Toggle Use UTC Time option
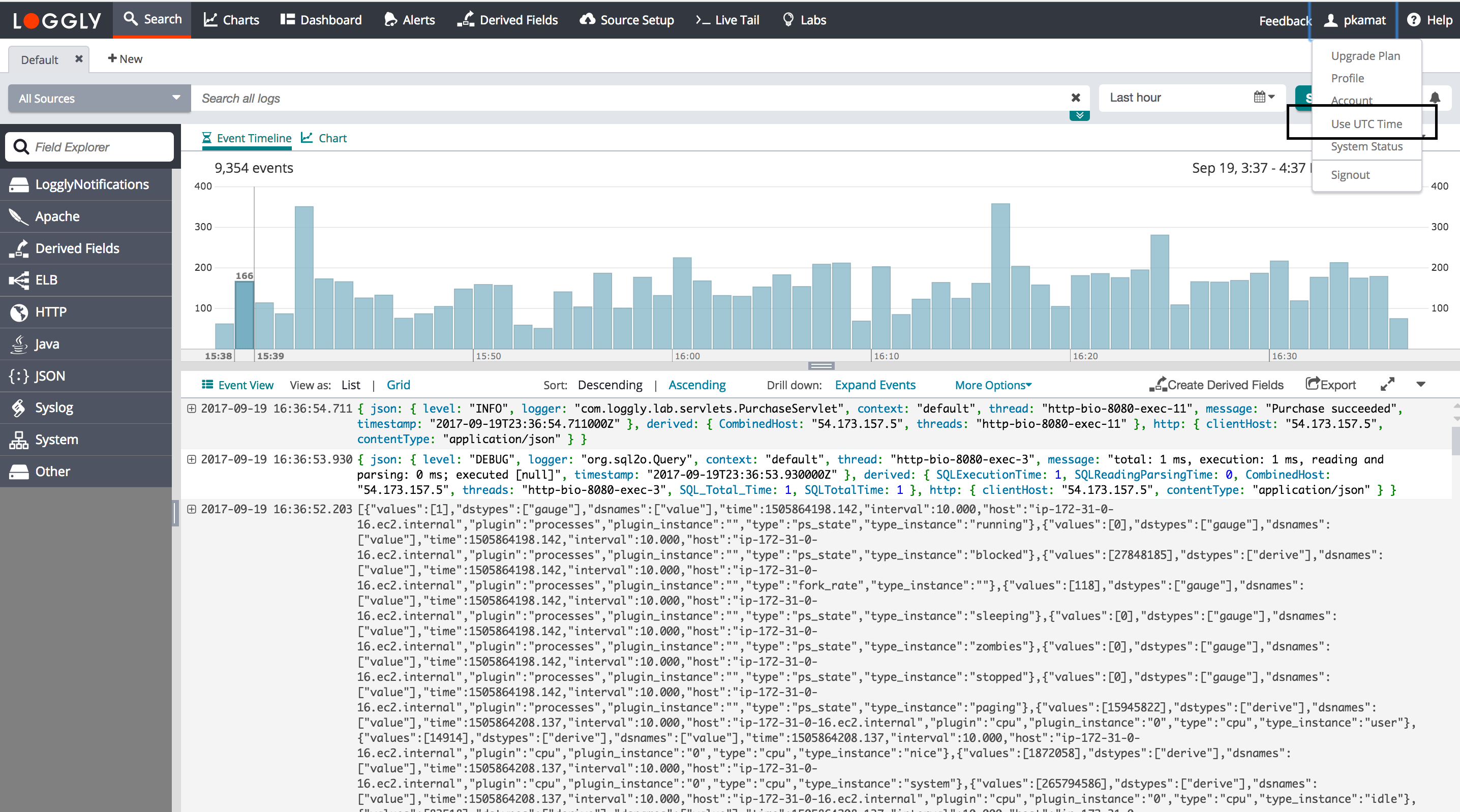 tap(1366, 123)
